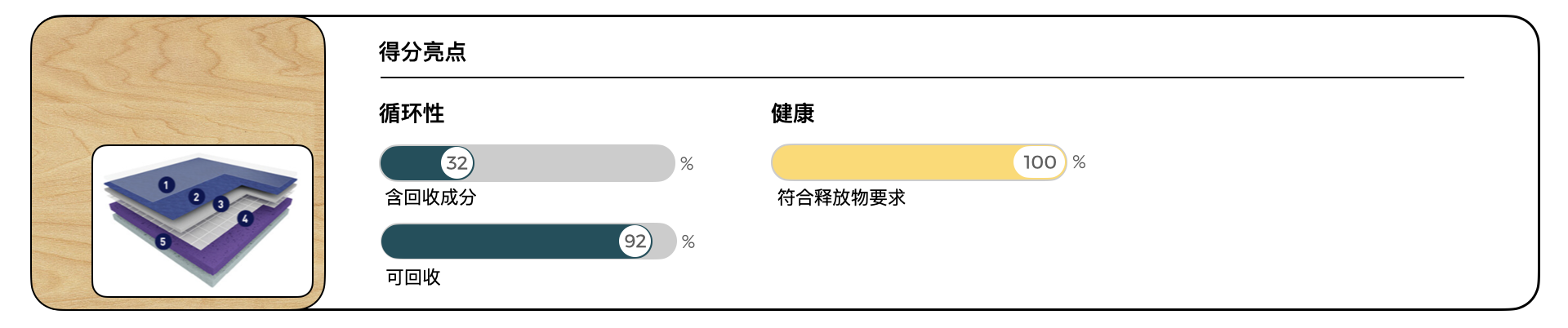This screenshot has width=1568, height=328.
Task: Select layer marker 2 on the flooring diagram
Action: point(196,197)
